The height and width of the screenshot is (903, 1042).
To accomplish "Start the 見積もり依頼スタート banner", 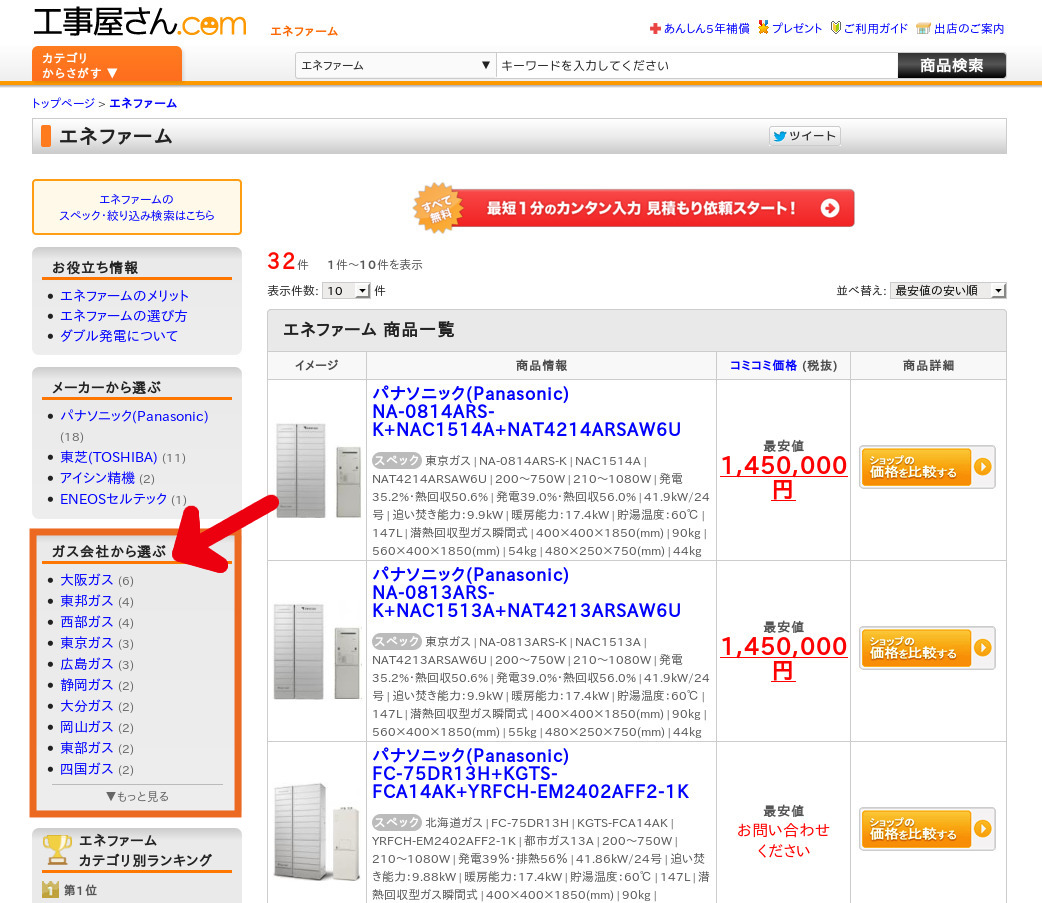I will [x=635, y=208].
